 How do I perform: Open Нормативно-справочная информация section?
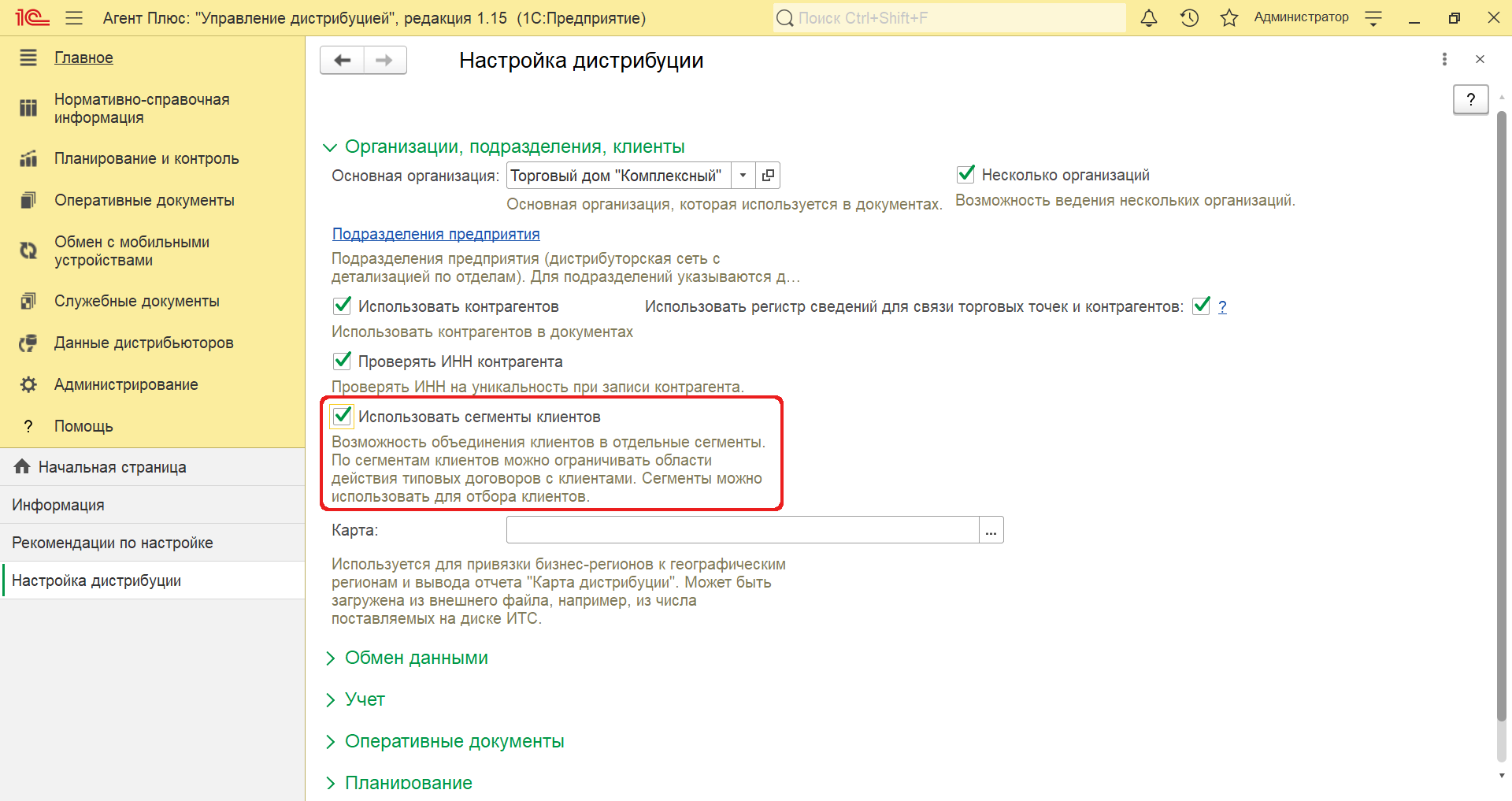(142, 108)
